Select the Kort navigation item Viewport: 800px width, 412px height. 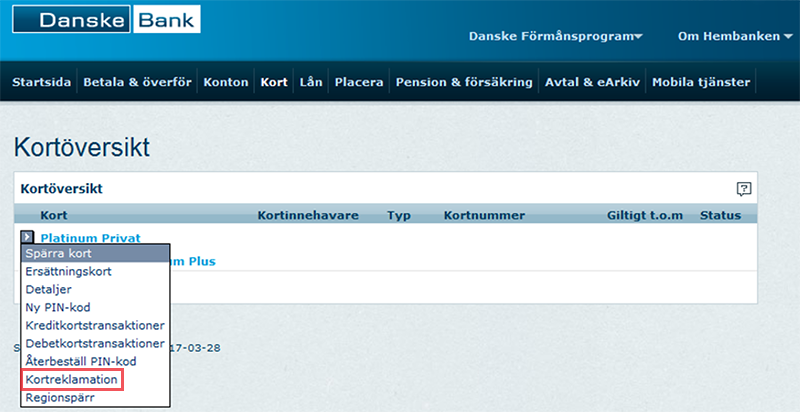pos(274,82)
